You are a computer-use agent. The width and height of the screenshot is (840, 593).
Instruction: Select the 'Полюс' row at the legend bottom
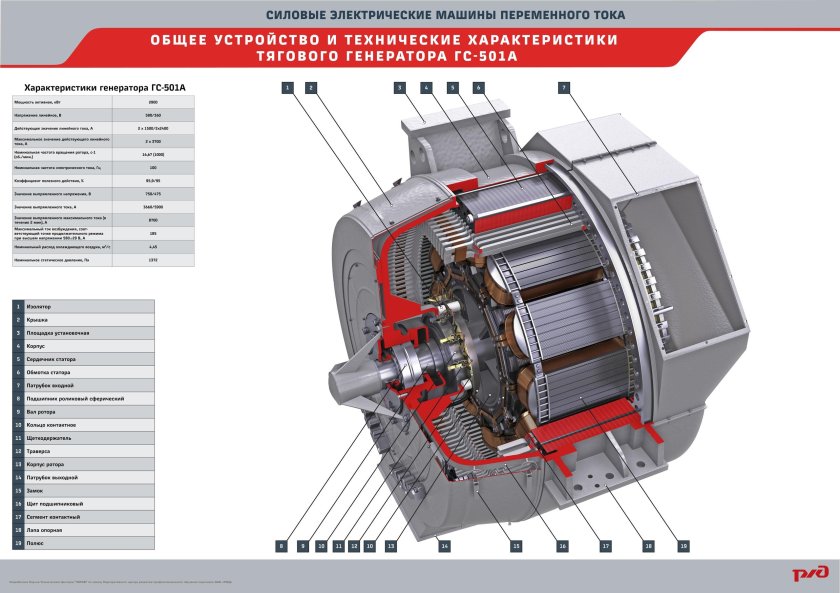84,543
